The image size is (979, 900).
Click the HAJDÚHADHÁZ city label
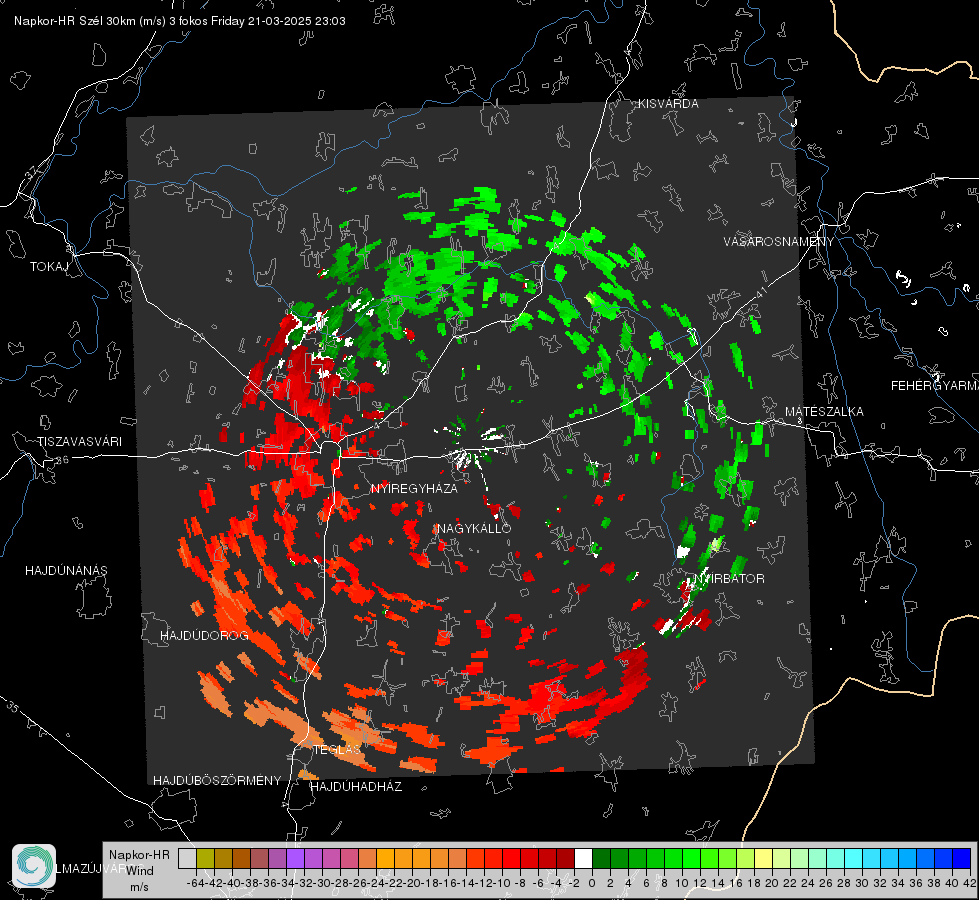coord(356,786)
